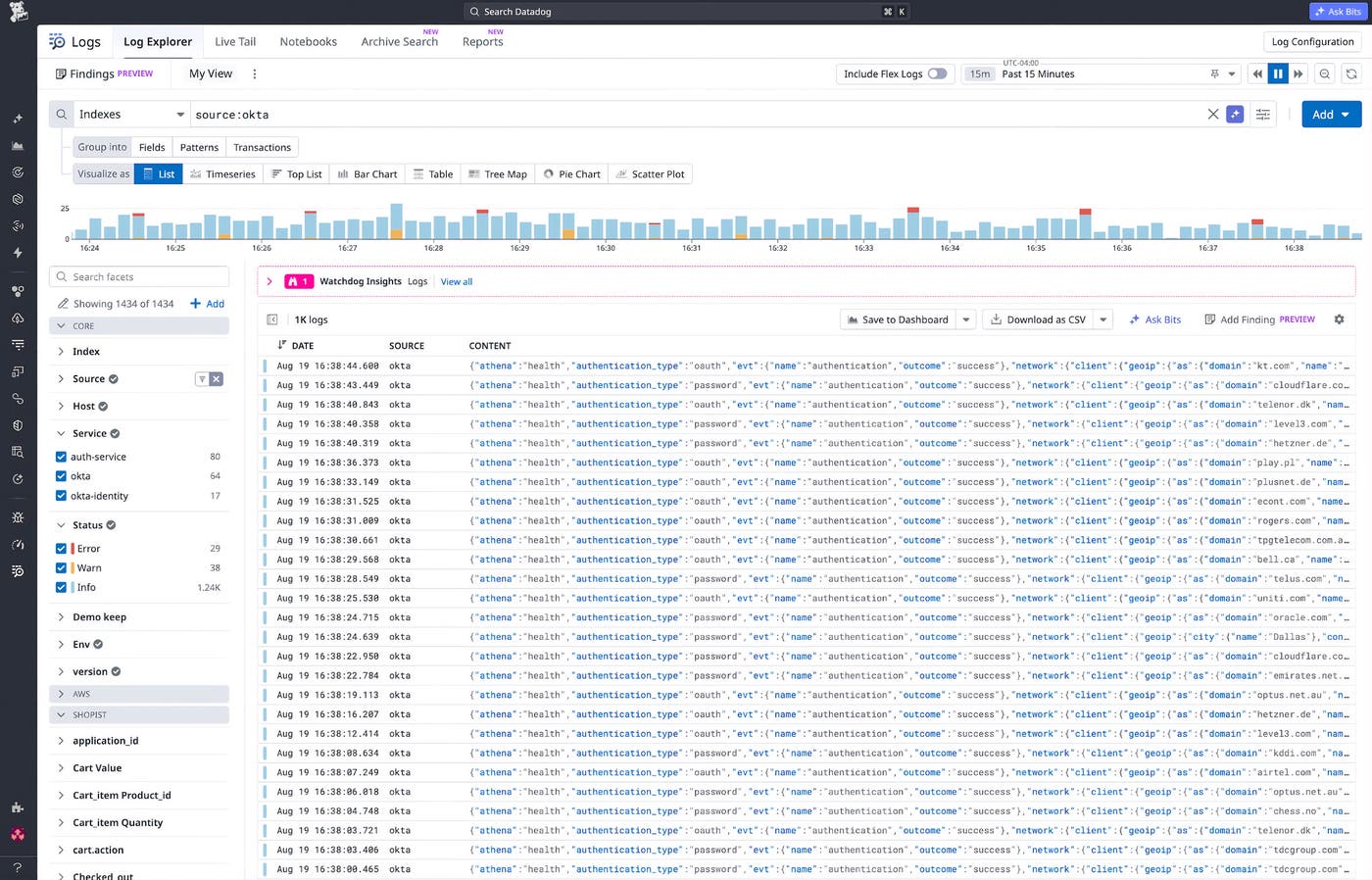Viewport: 1372px width, 880px height.
Task: Open the Ask Bits button at top right
Action: (1339, 12)
